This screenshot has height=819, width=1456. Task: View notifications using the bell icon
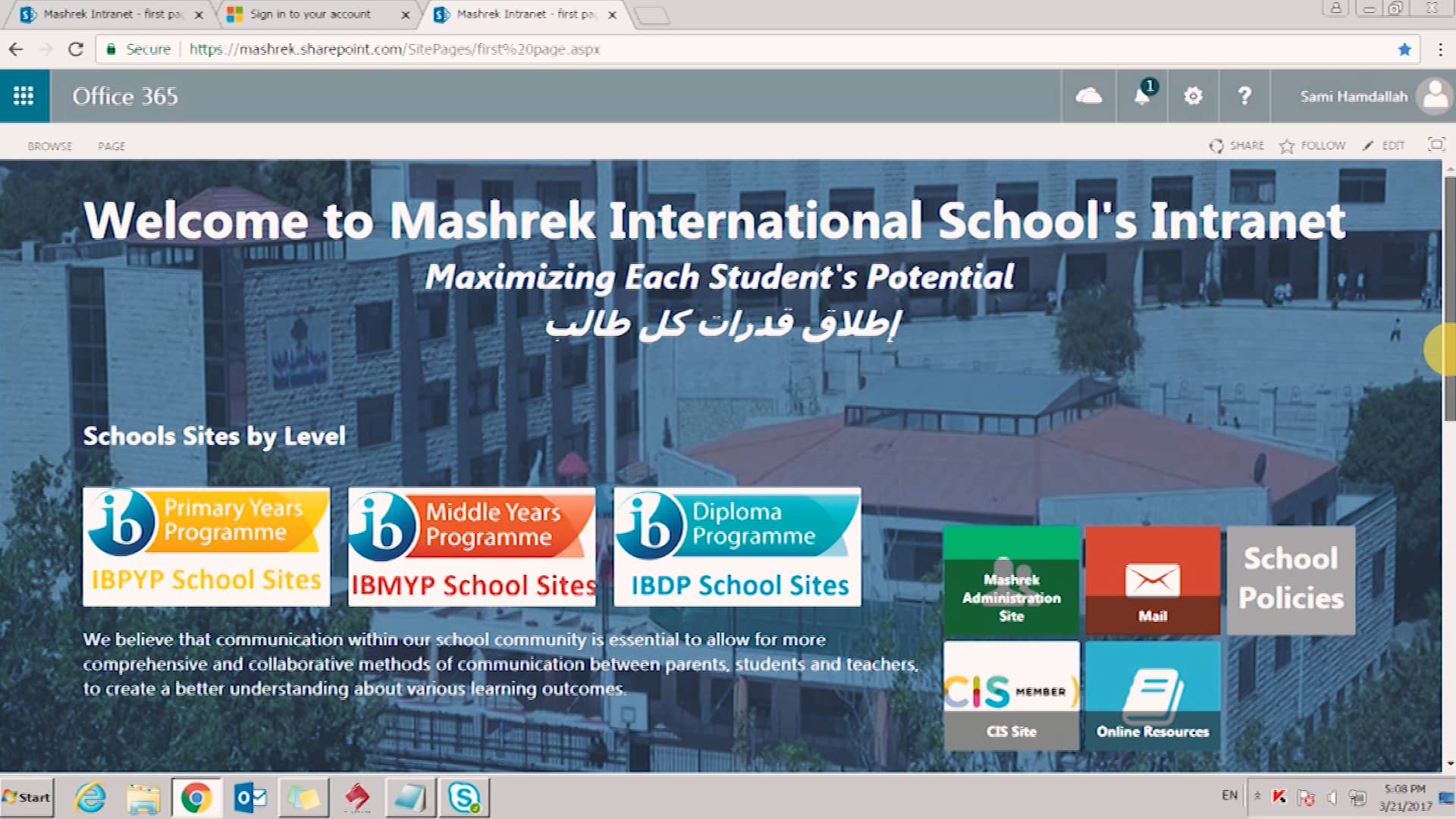tap(1141, 97)
